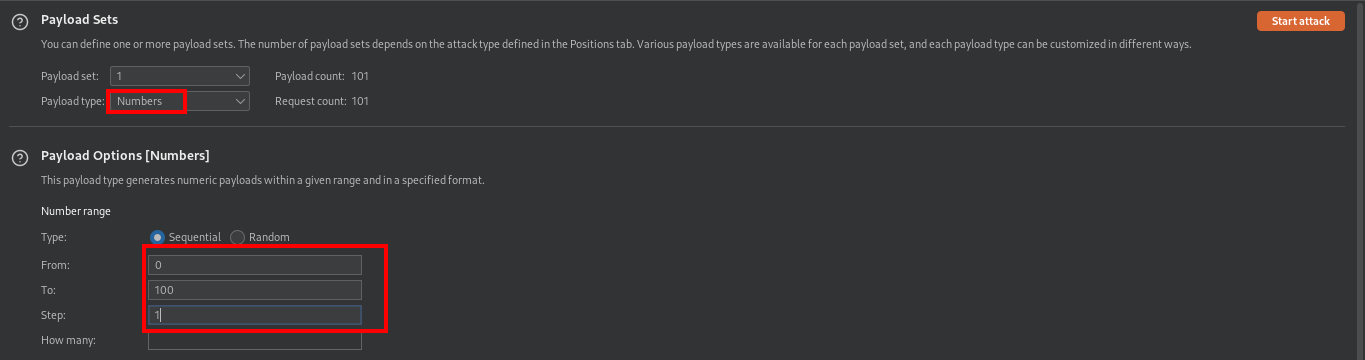Click the 'Payload set:' label

[69, 76]
